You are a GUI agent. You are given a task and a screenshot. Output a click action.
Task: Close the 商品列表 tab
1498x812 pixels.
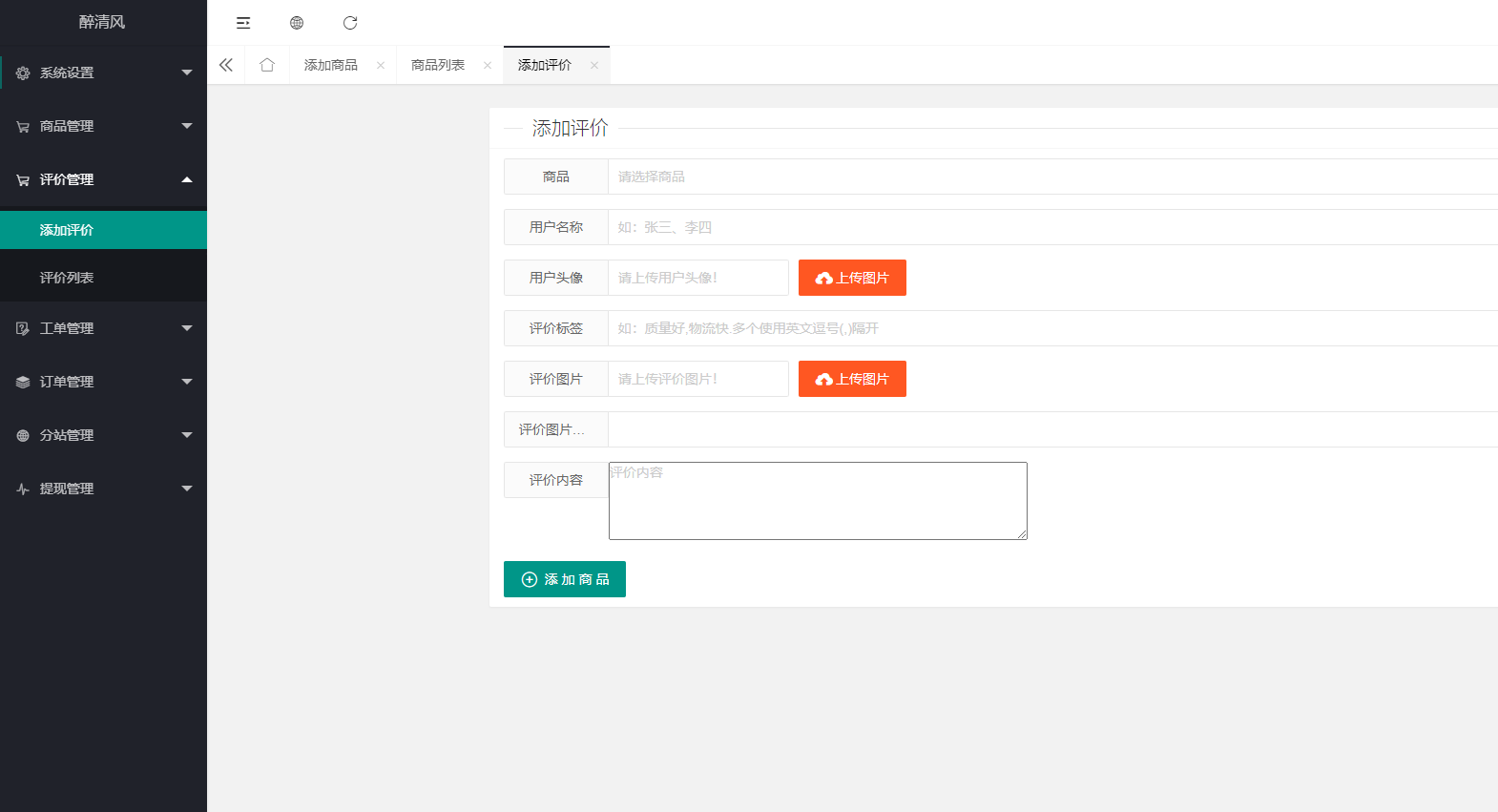[x=488, y=65]
